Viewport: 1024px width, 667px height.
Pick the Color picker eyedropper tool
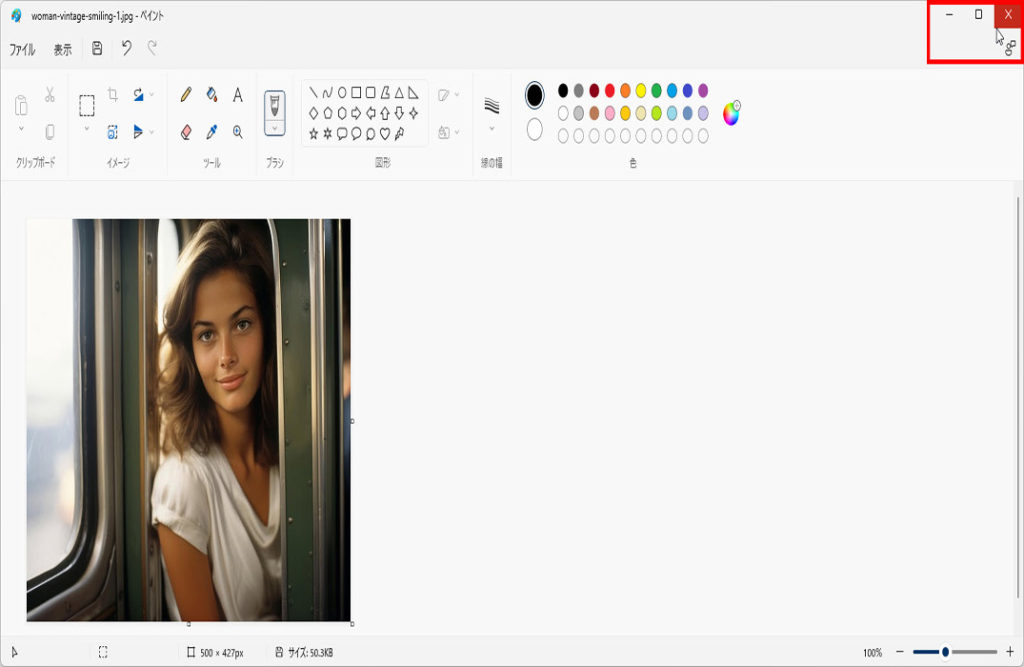tap(212, 132)
